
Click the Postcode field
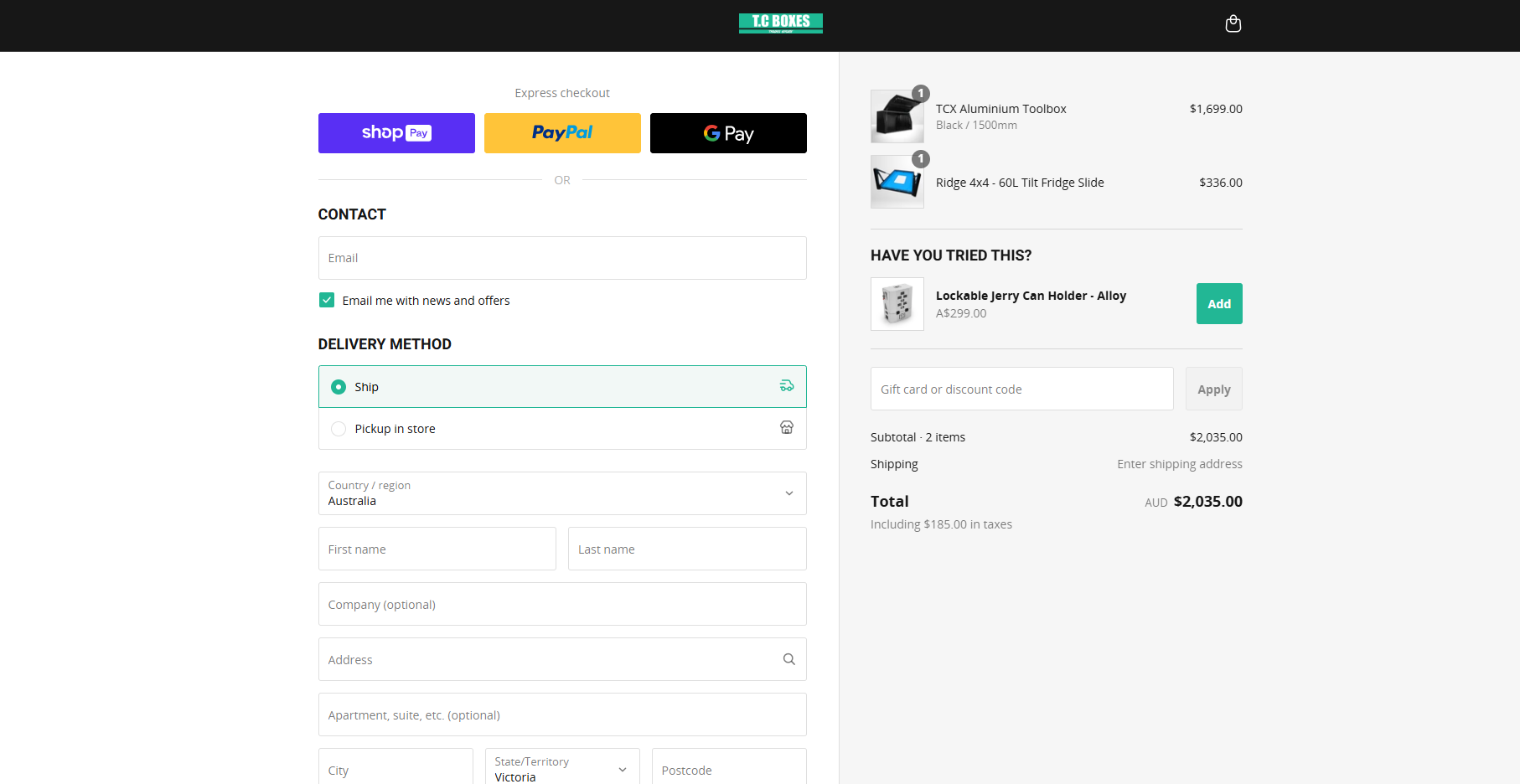point(727,769)
